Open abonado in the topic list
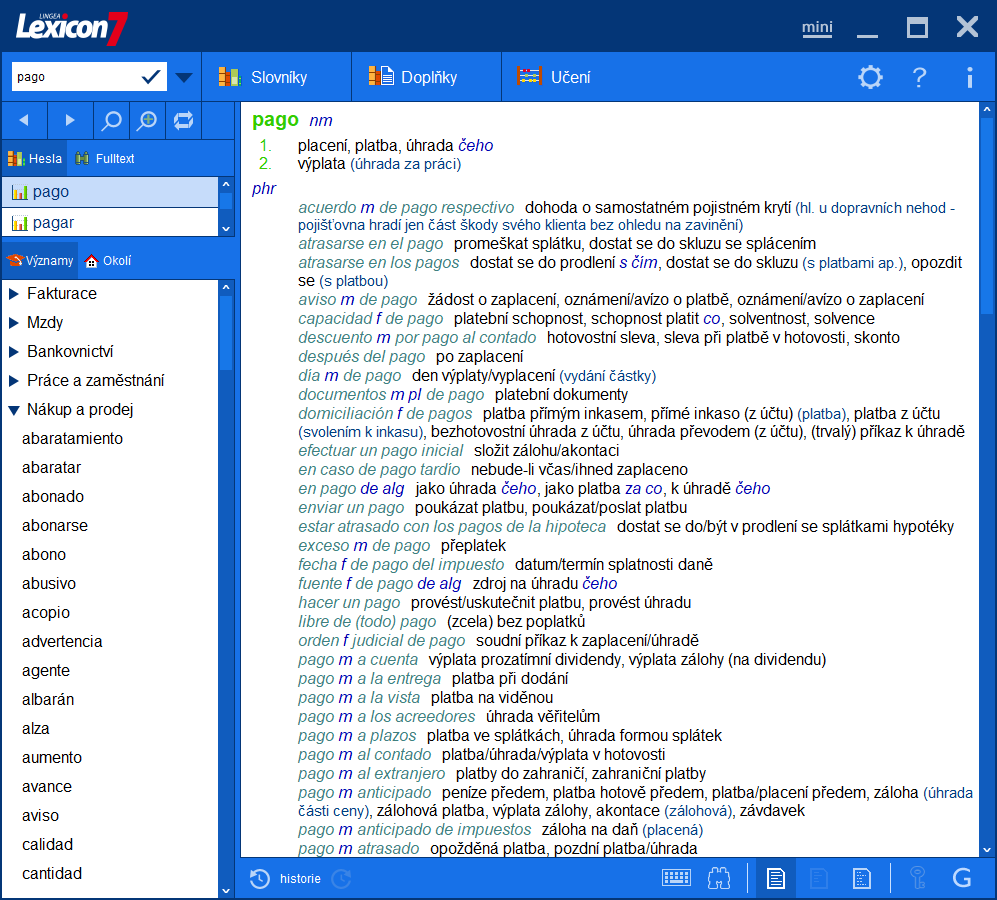 pos(53,497)
